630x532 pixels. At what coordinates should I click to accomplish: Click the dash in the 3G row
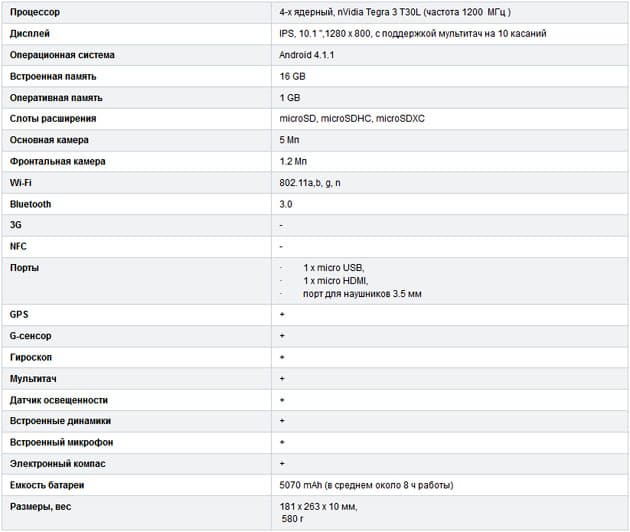[281, 225]
